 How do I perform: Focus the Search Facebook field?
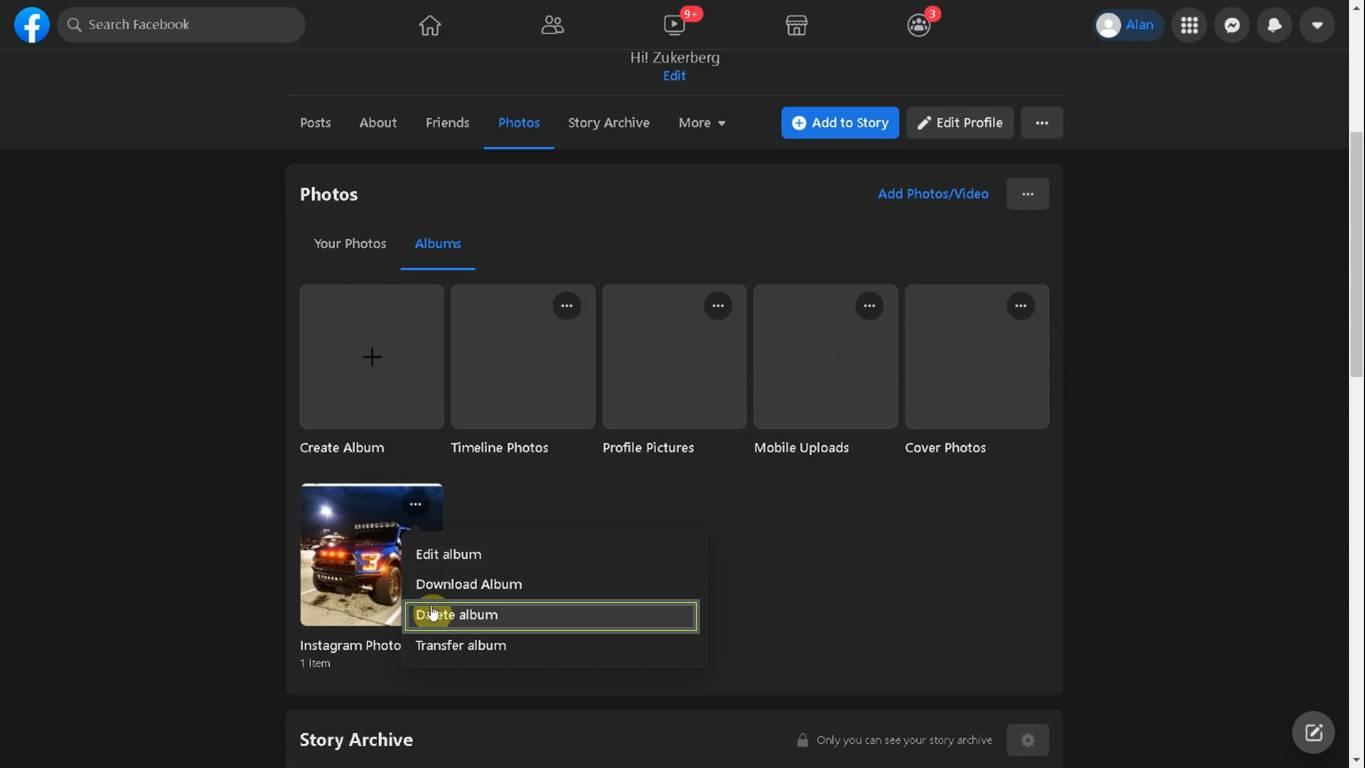(x=181, y=25)
